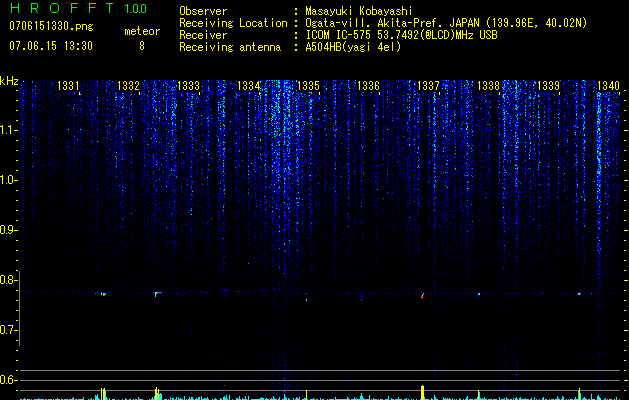This screenshot has width=629, height=400.
Task: Click the 1335 time marker
Action: tap(308, 86)
